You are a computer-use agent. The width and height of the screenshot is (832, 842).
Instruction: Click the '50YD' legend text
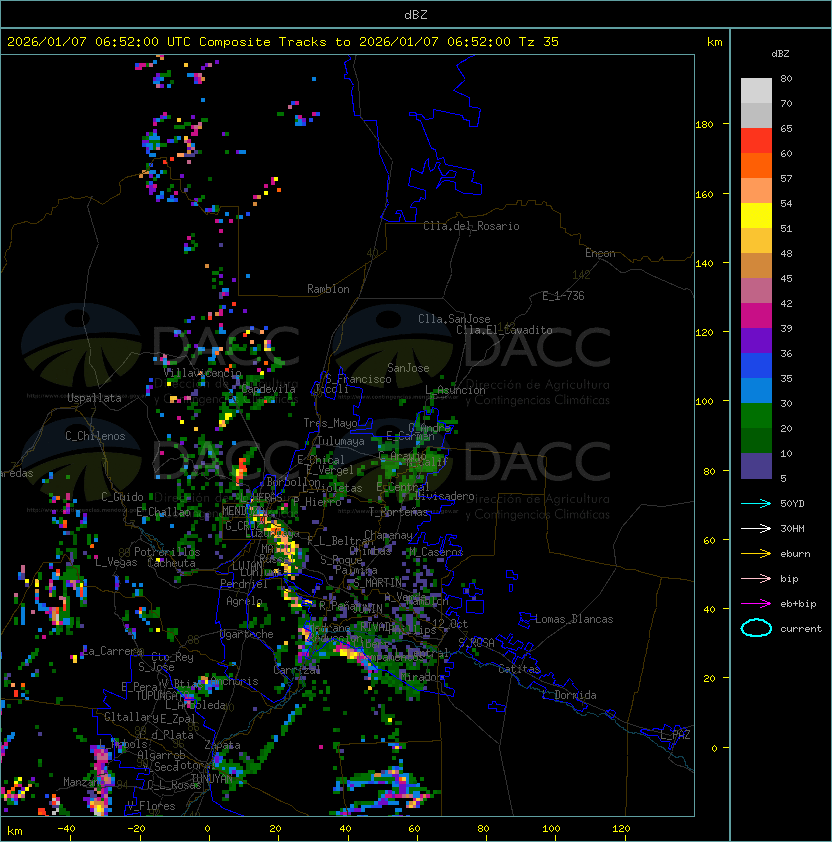[x=792, y=504]
